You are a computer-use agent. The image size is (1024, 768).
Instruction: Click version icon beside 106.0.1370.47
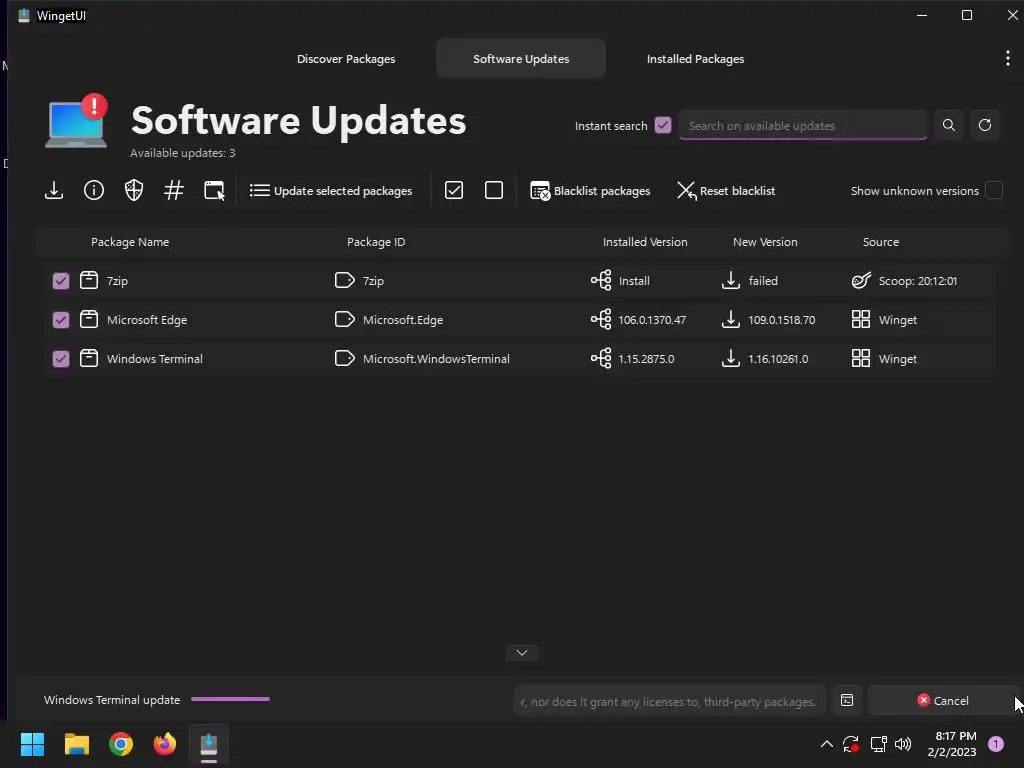[x=601, y=319]
